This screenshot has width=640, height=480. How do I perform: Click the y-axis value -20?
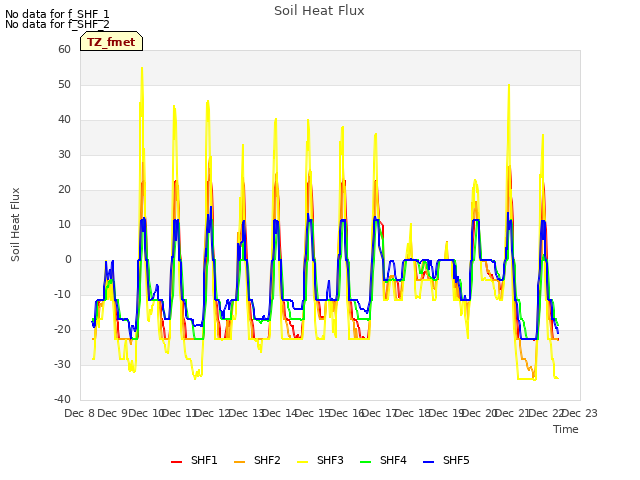(x=63, y=329)
